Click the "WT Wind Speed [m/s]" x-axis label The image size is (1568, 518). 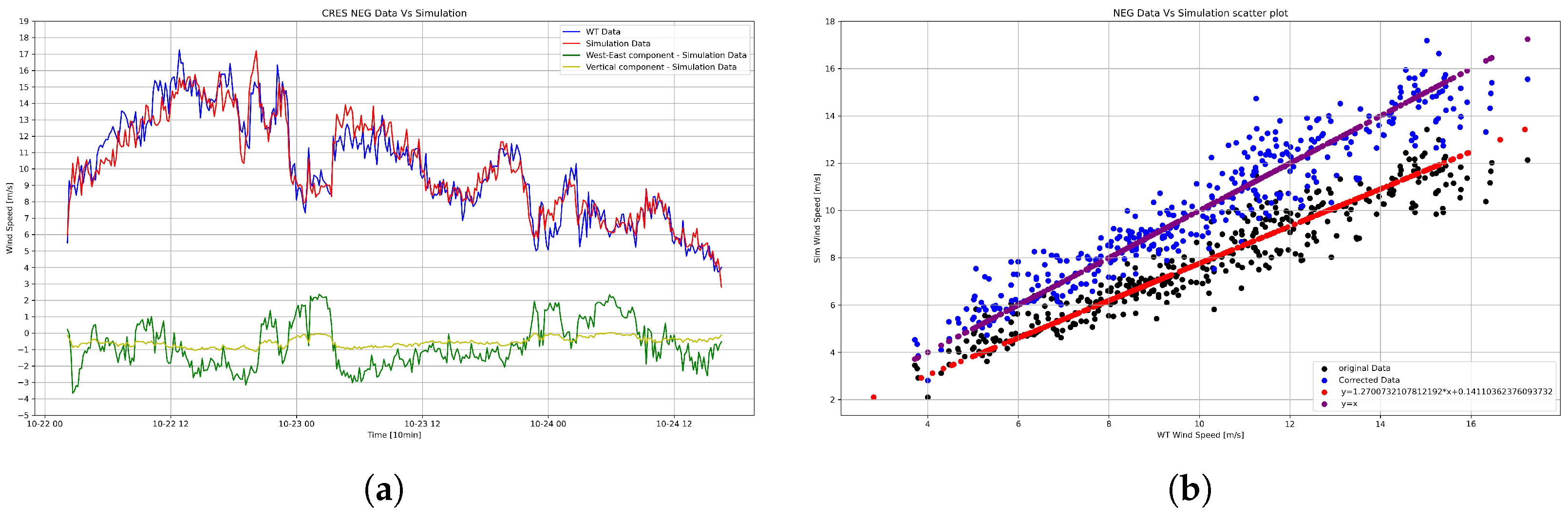[1201, 435]
